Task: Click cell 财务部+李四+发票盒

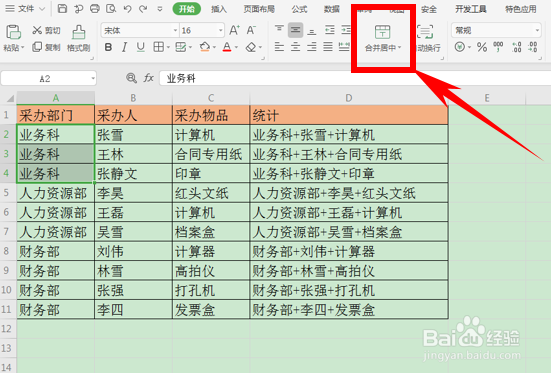Action: [x=349, y=310]
